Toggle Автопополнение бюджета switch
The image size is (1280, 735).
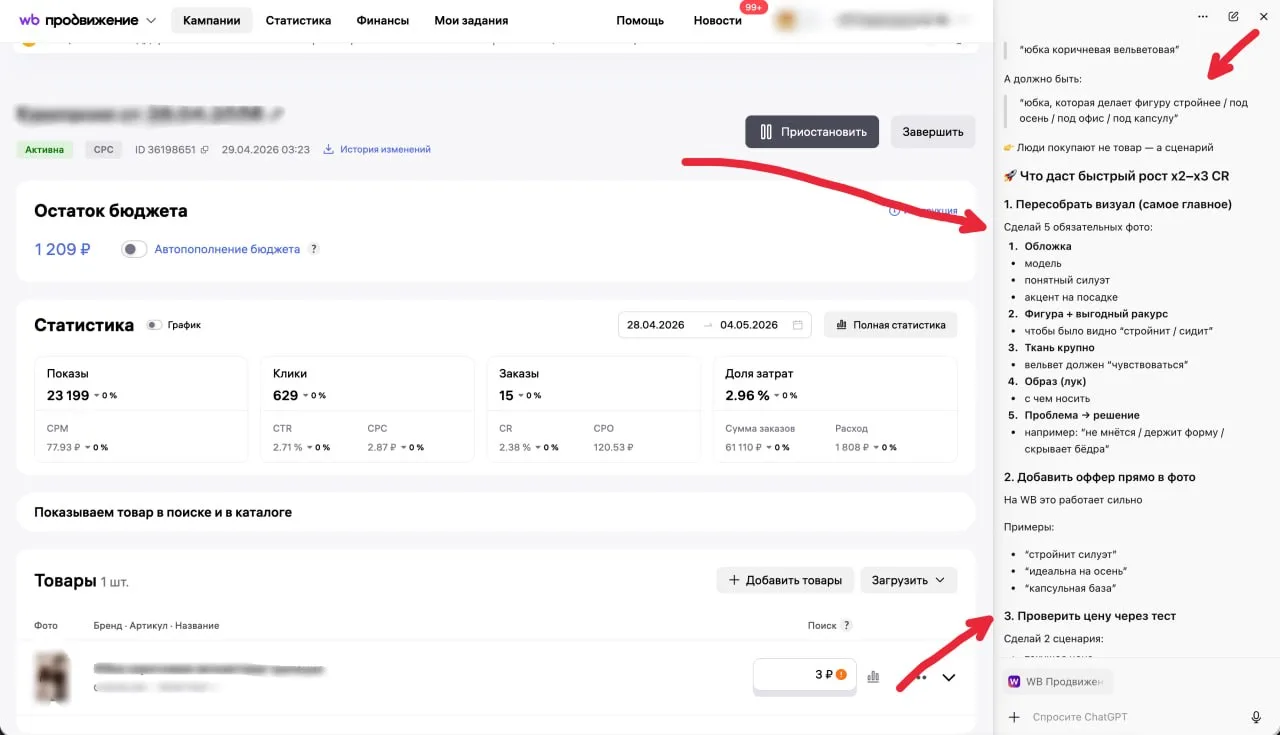coord(134,249)
